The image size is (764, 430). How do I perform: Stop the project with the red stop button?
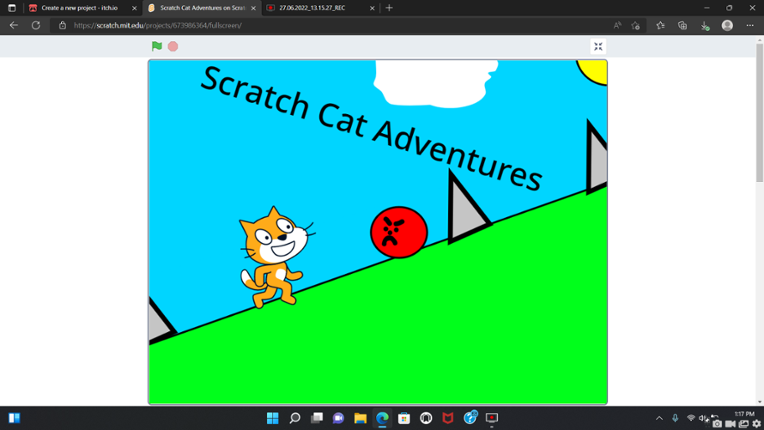click(173, 46)
